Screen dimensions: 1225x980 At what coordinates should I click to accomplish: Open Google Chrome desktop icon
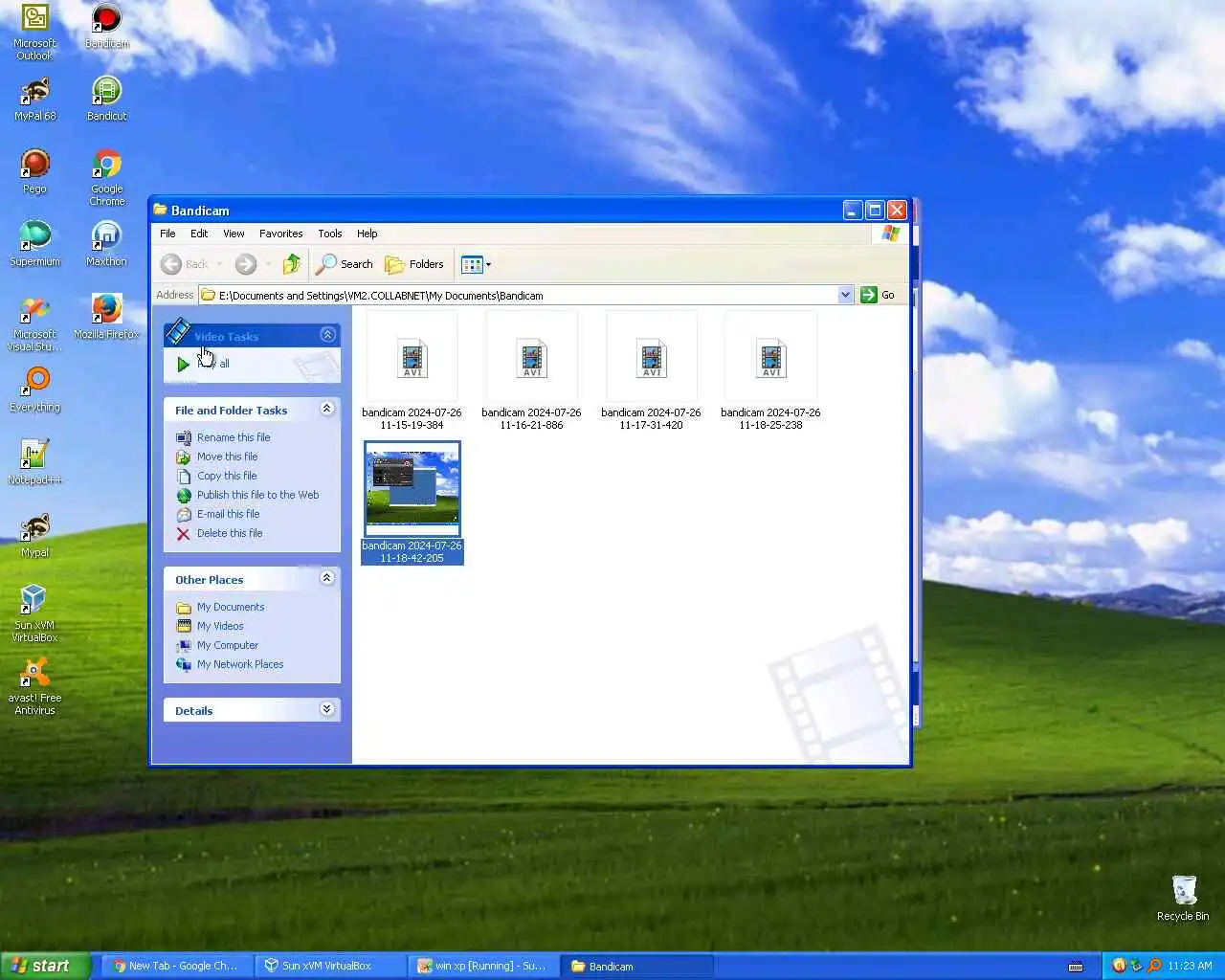106,178
